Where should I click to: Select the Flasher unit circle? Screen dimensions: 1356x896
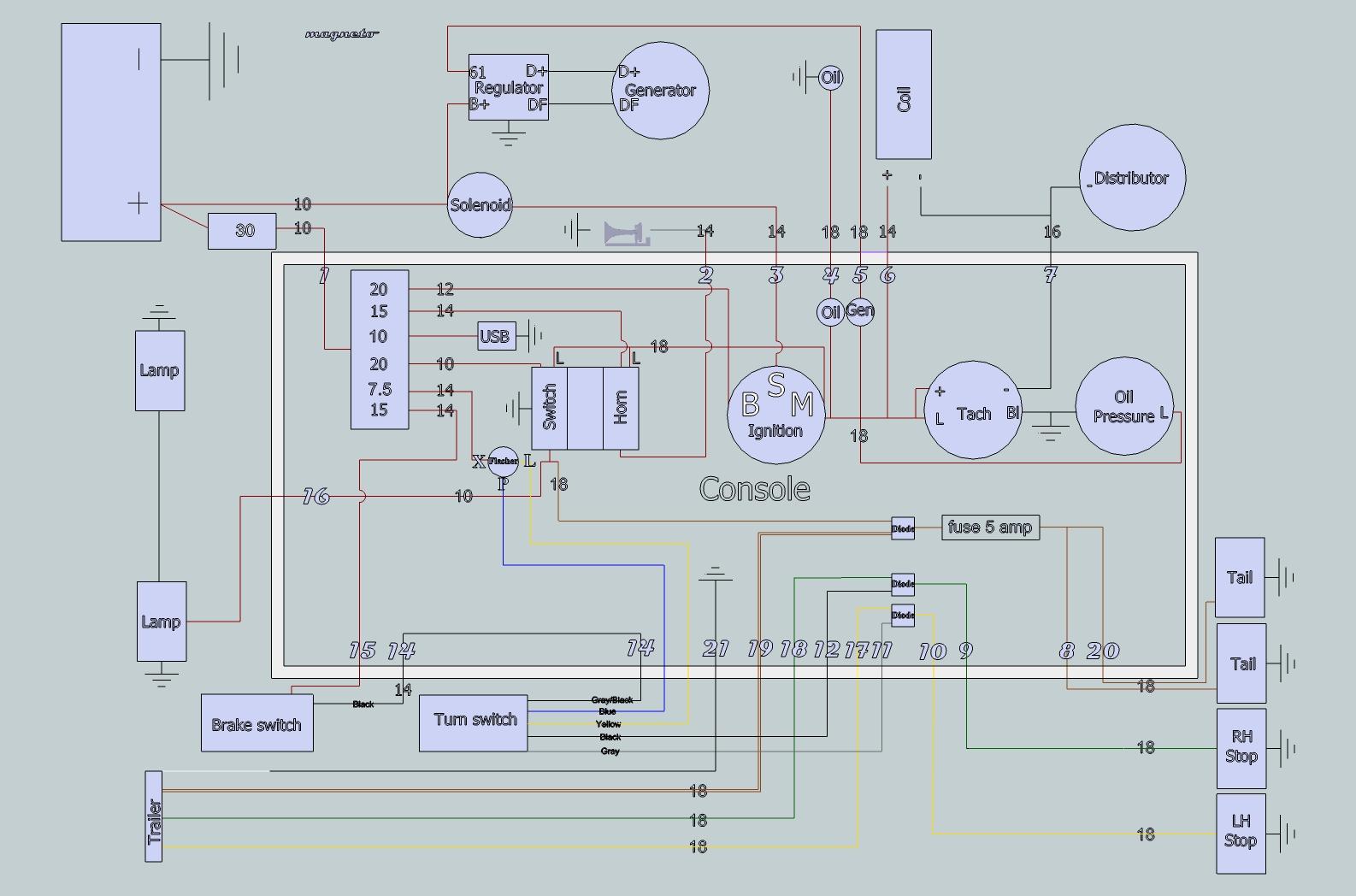point(503,462)
